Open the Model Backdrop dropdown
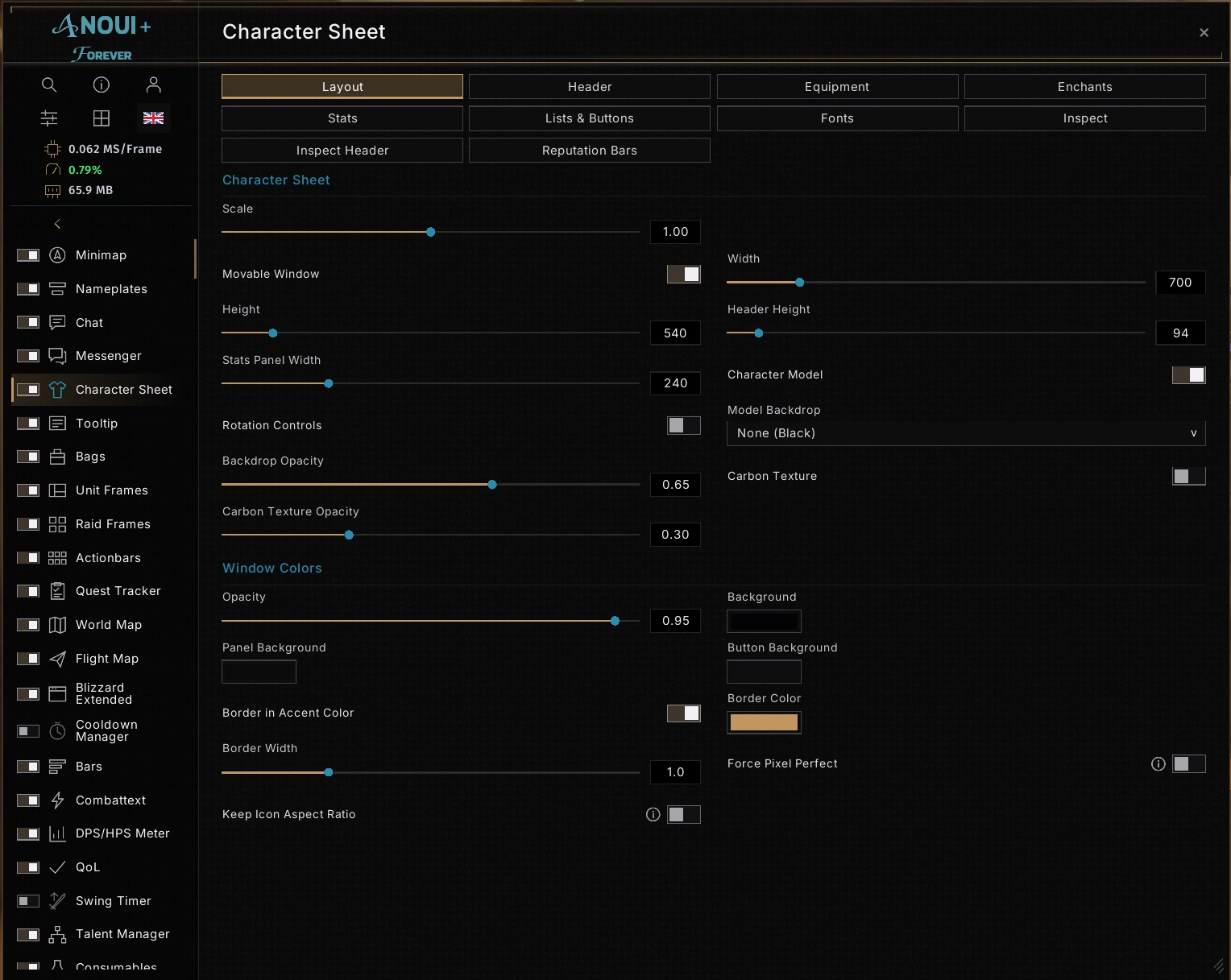The width and height of the screenshot is (1231, 980). coord(966,433)
